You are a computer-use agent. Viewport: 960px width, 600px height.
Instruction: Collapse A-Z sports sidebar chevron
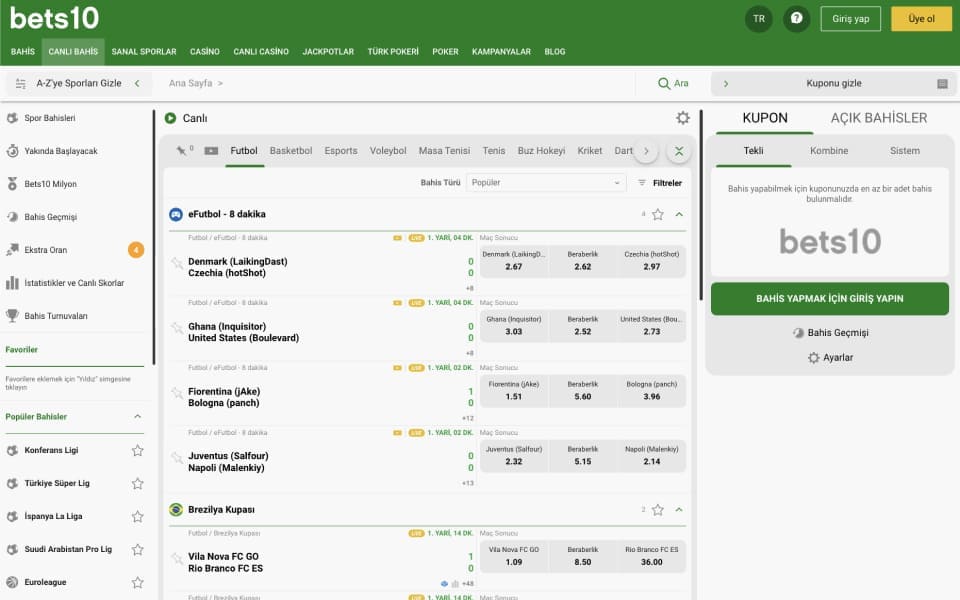(137, 83)
